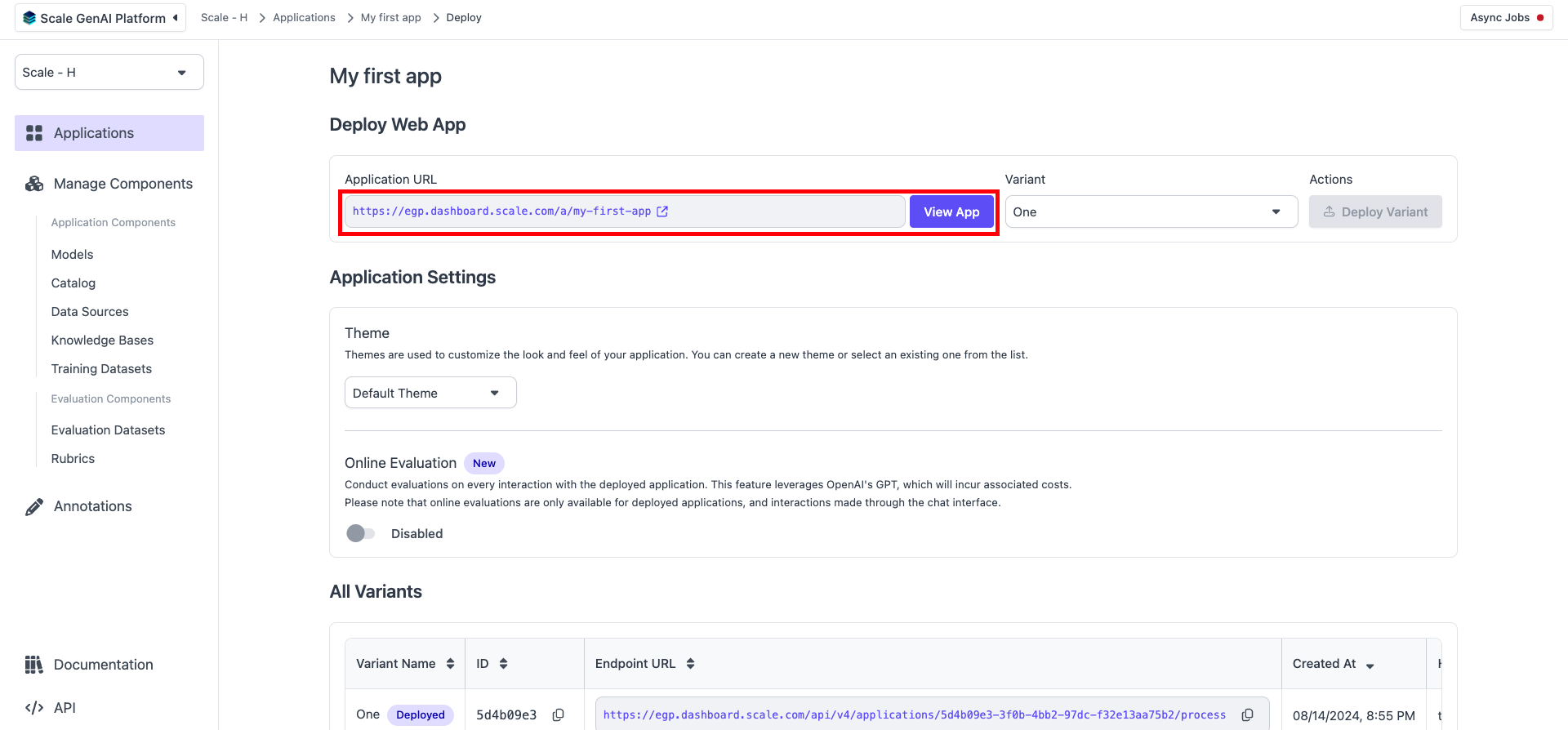Open Applications in the sidebar
The width and height of the screenshot is (1568, 730).
[109, 133]
